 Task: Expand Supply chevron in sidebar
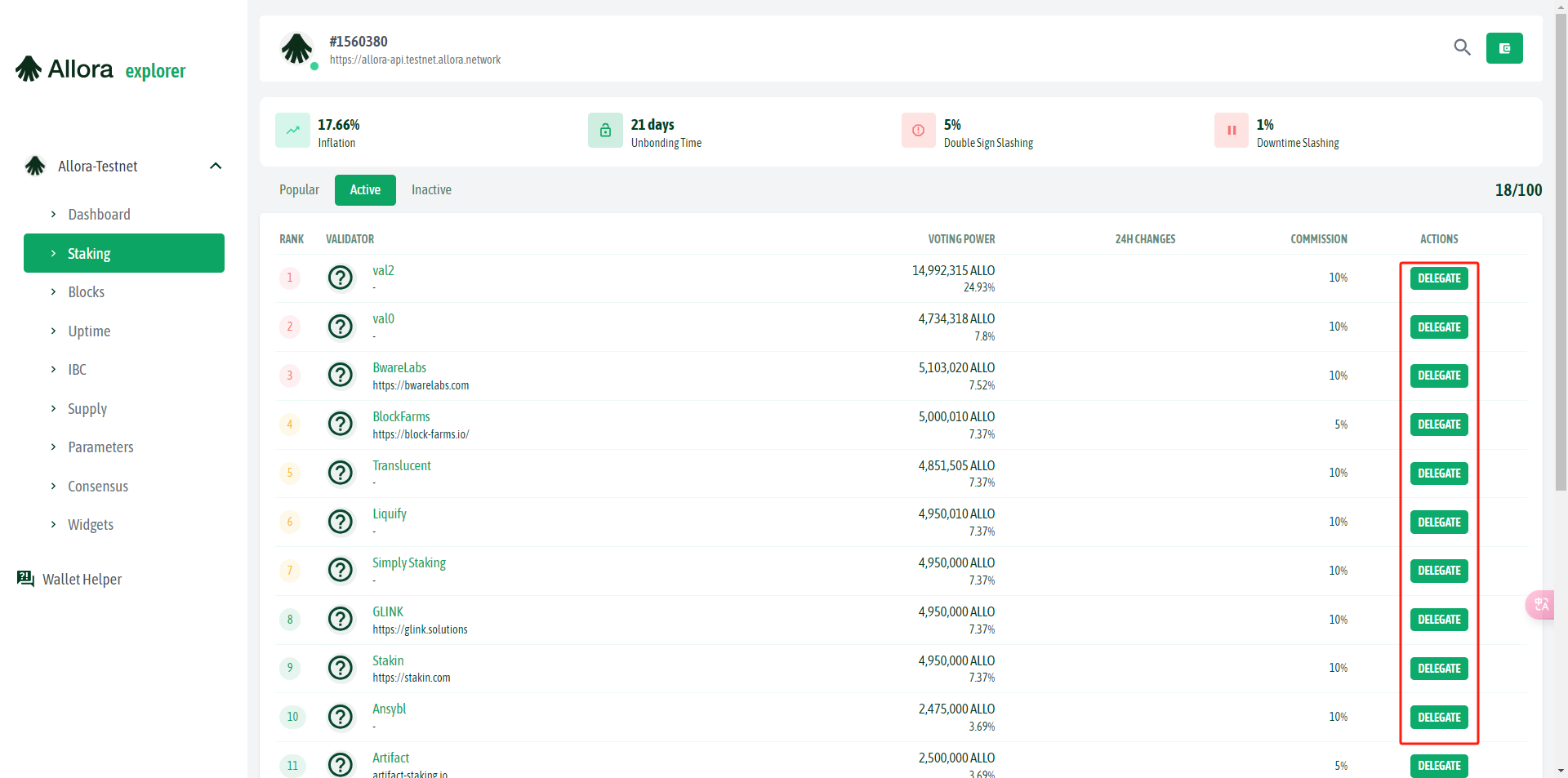(x=53, y=408)
